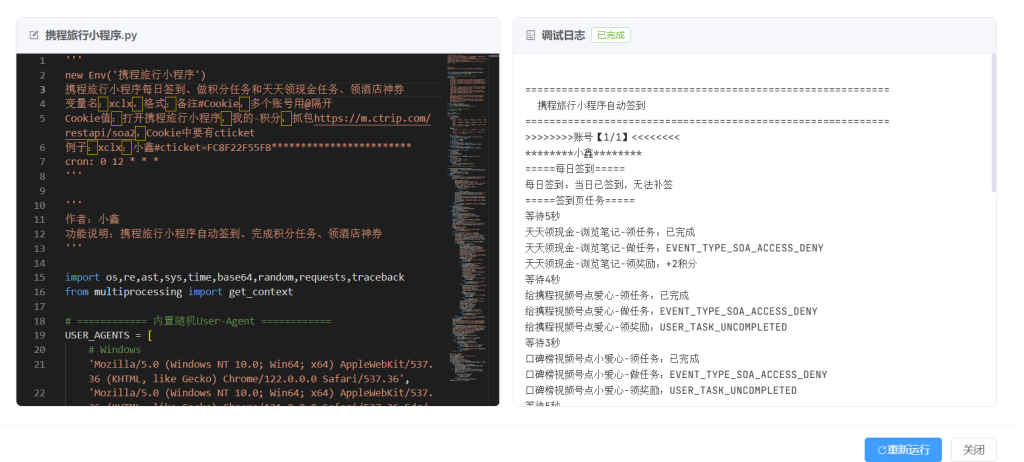Click the 每日签到：当日已签到，无法补签 log line
1024x462 pixels.
599,185
